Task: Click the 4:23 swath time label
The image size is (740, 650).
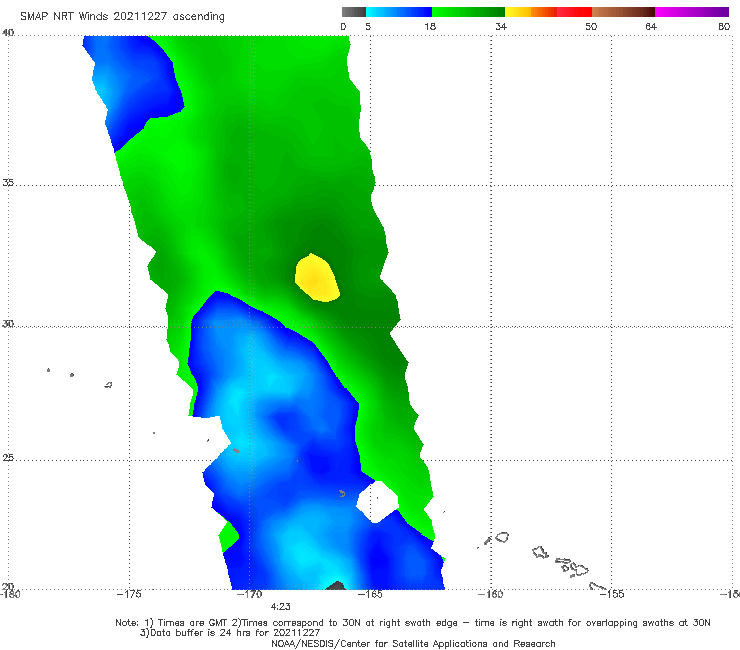Action: click(280, 607)
